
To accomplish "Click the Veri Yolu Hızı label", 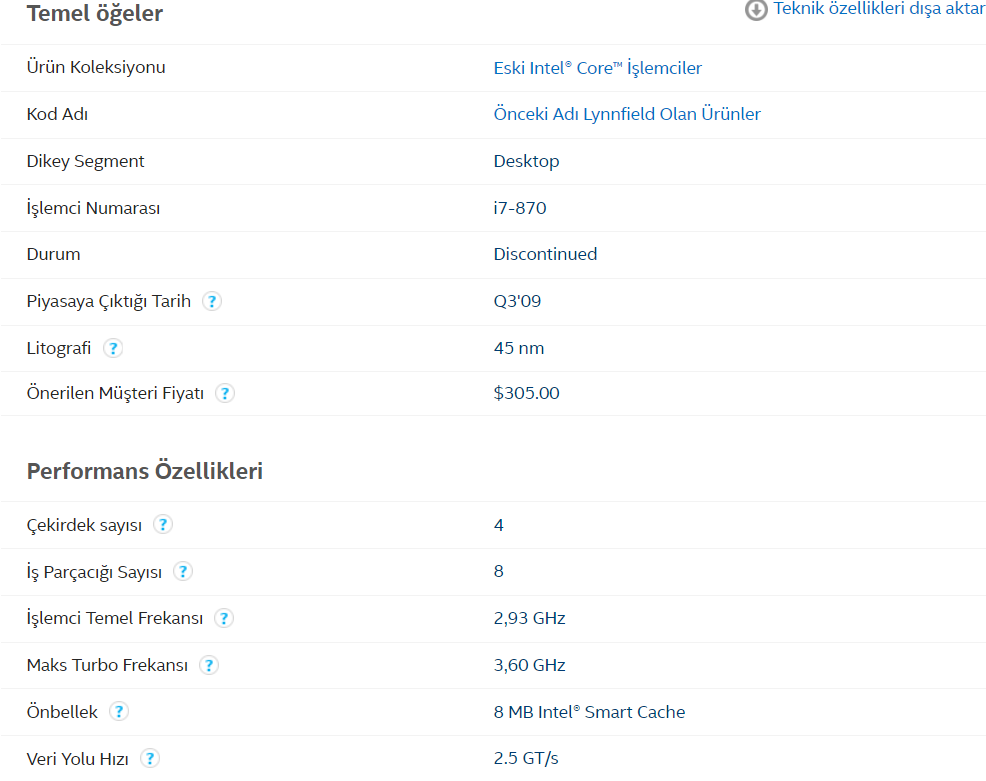I will pos(77,759).
